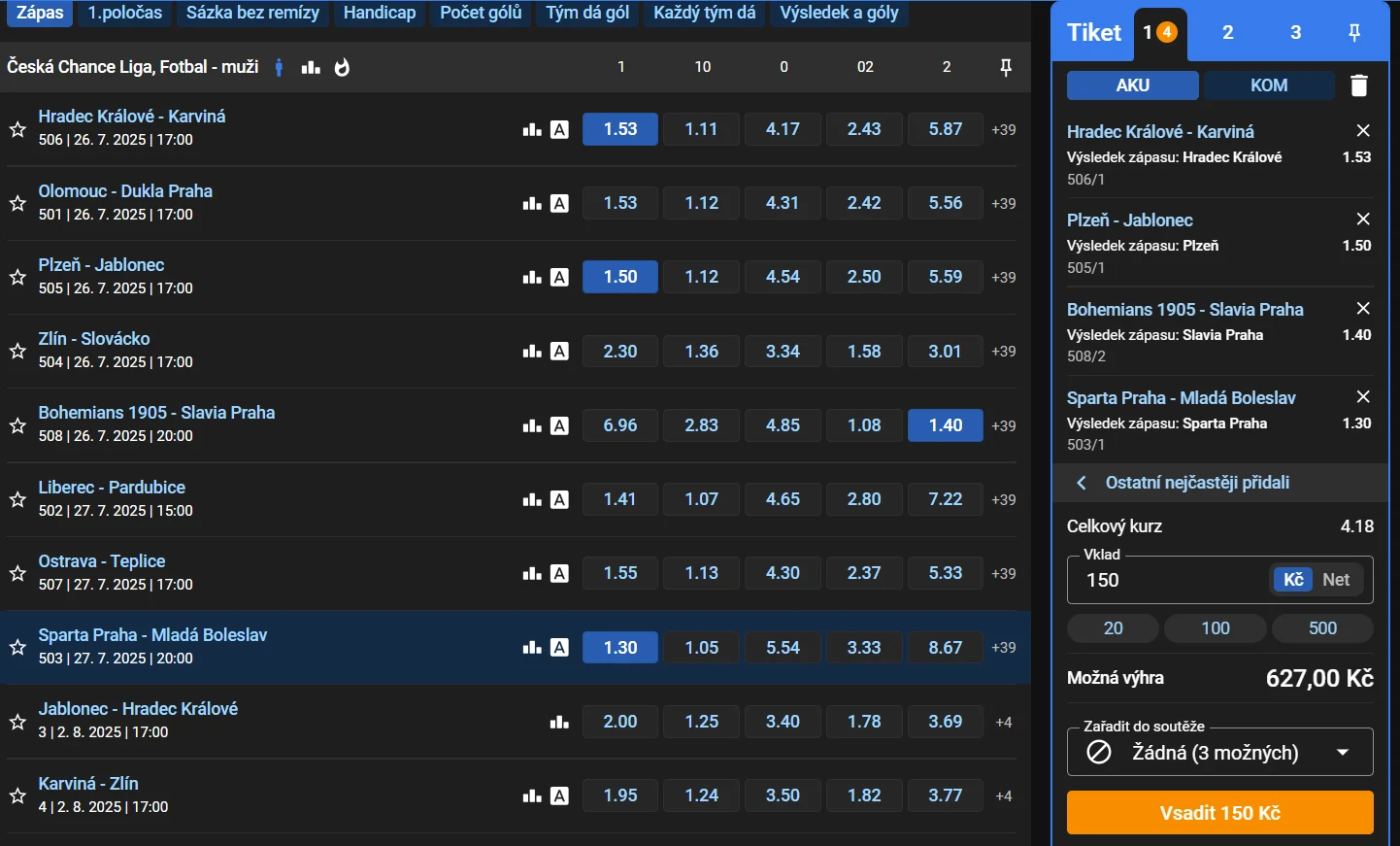Image resolution: width=1400 pixels, height=846 pixels.
Task: Switch to the Handicap tab
Action: coord(380,13)
